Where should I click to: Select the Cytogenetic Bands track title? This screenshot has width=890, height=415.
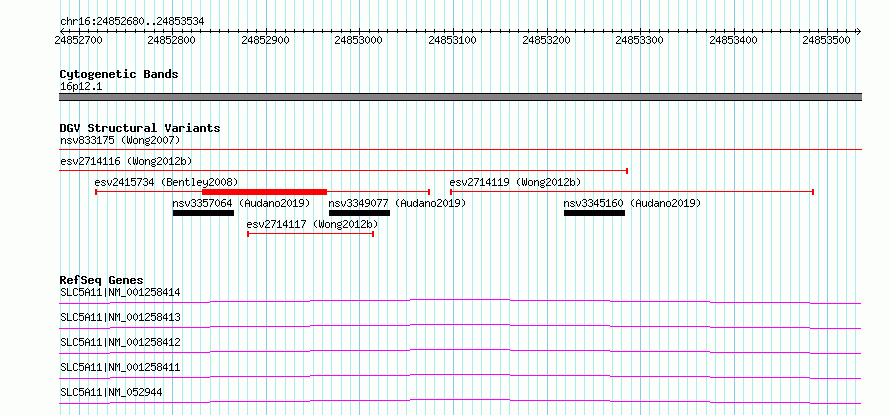[119, 74]
